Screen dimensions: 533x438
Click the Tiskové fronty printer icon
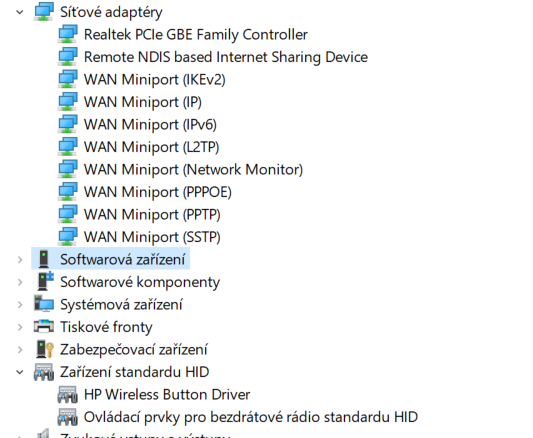(44, 327)
